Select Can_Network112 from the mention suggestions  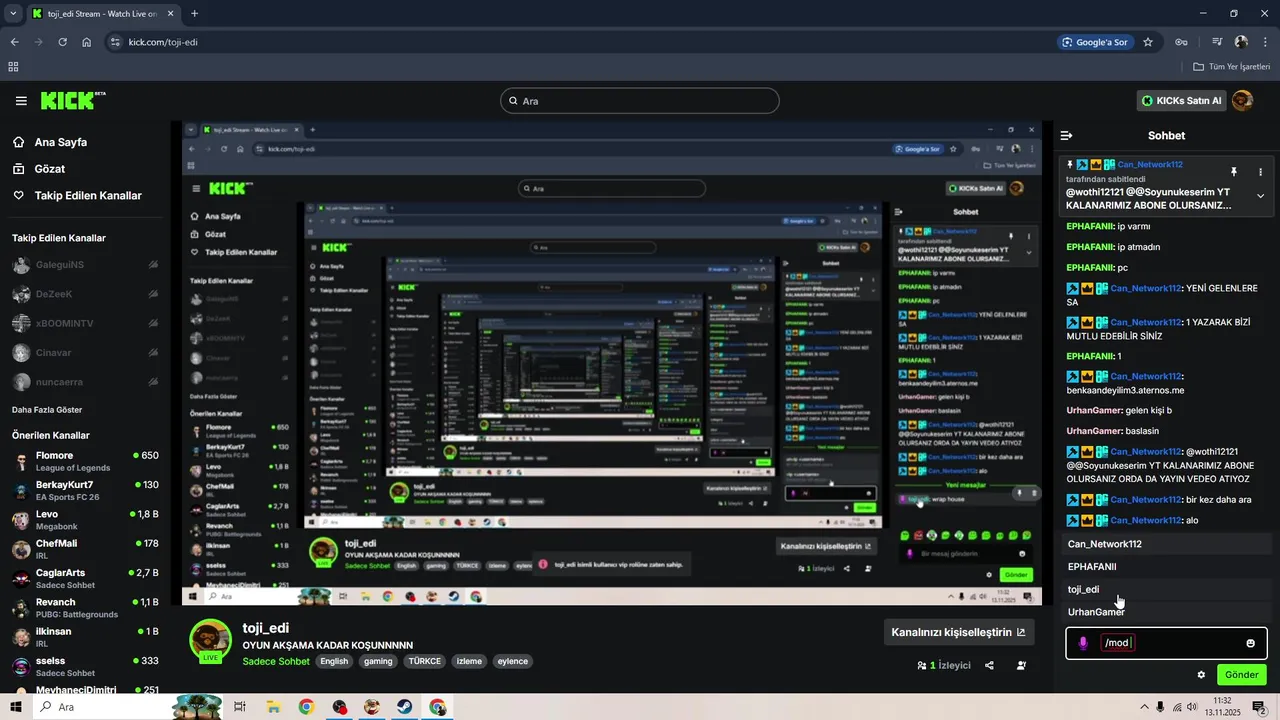[1166, 544]
